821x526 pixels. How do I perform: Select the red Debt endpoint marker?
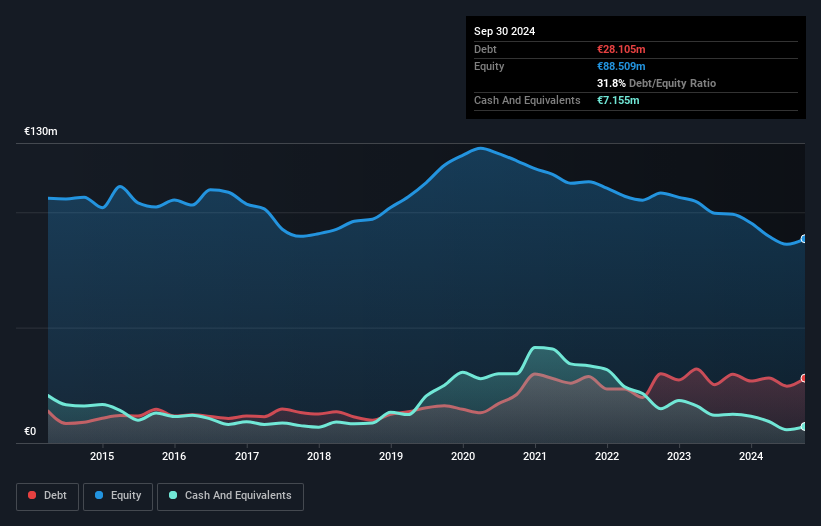804,378
